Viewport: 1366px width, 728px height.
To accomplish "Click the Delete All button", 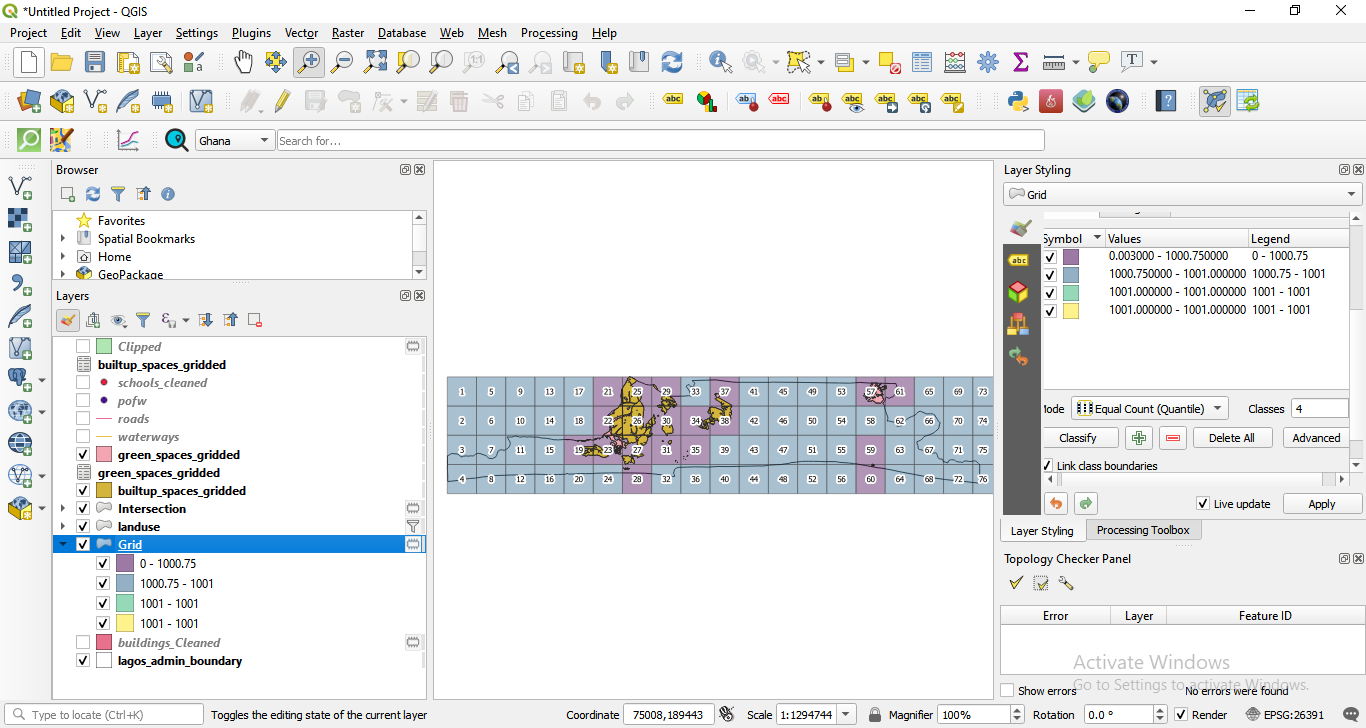I will [x=1231, y=438].
